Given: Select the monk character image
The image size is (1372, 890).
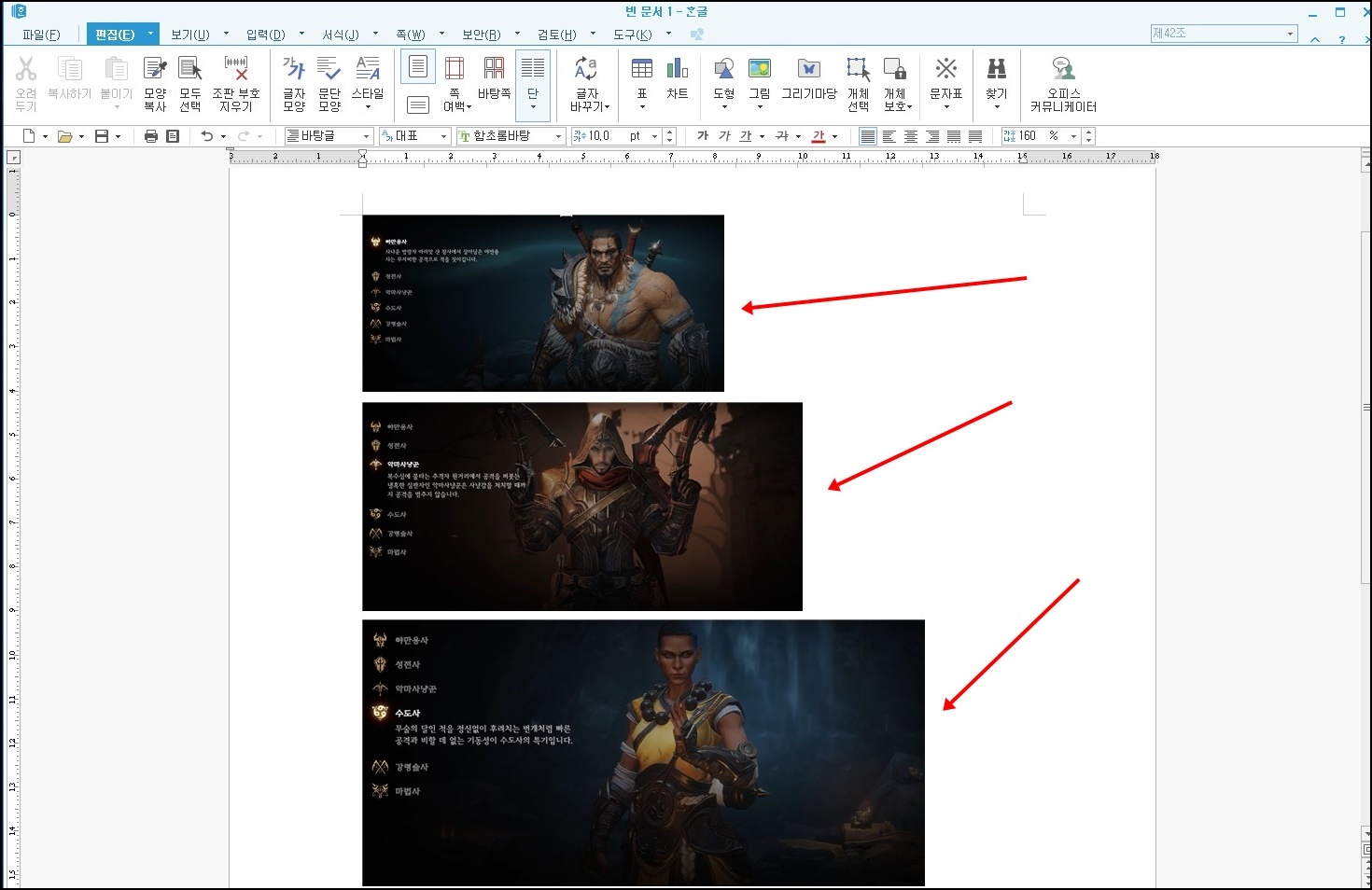Looking at the screenshot, I should 643,753.
